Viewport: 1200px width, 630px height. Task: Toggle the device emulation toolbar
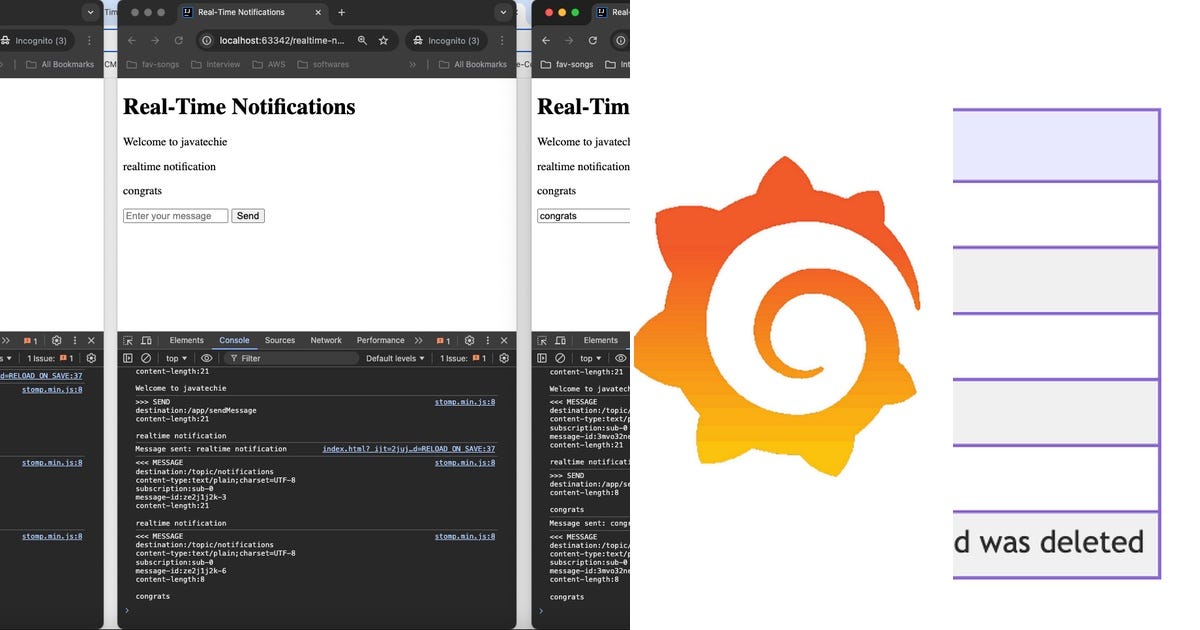147,340
